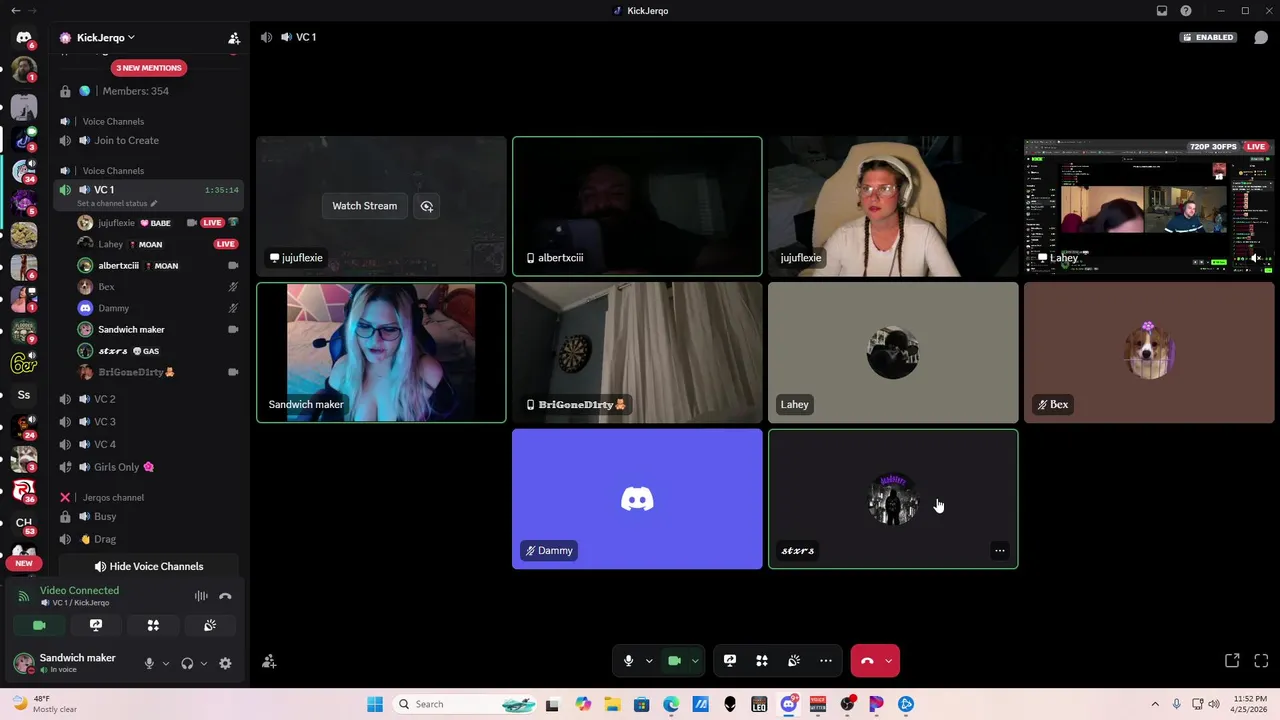The width and height of the screenshot is (1280, 720).
Task: Open disconnect options chevron on red button
Action: (888, 661)
